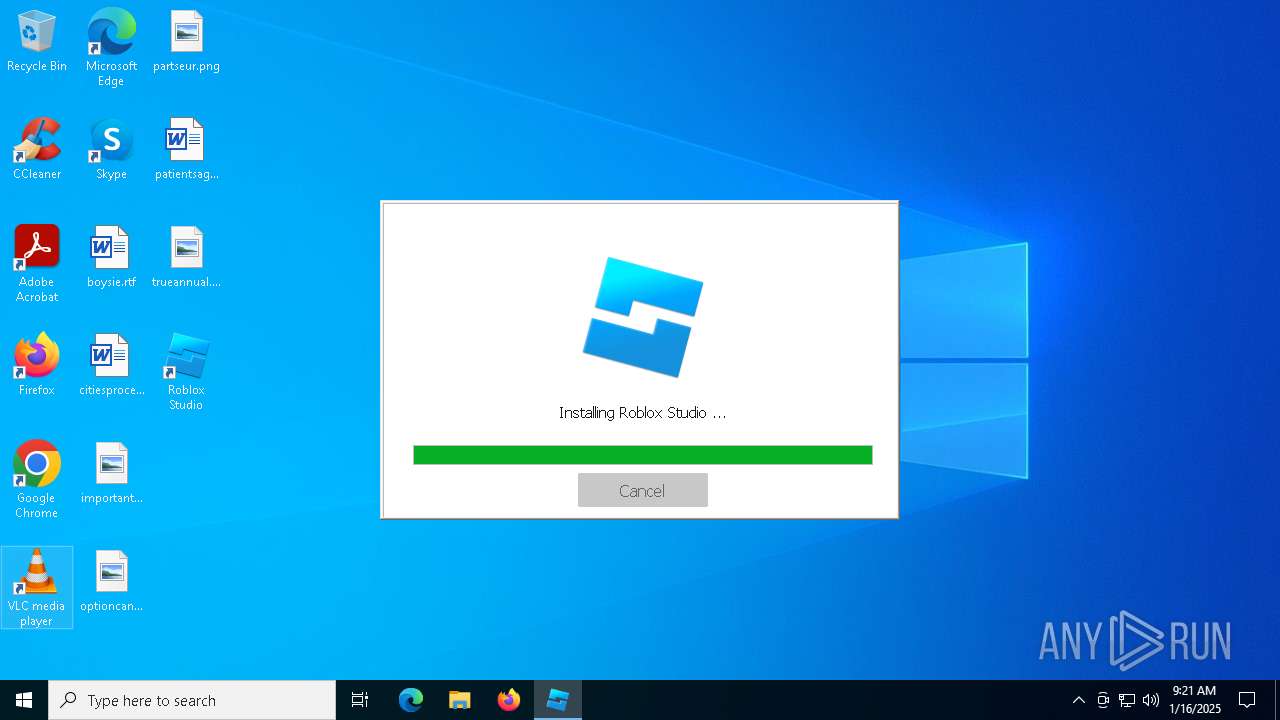Select the optioncan... image file
This screenshot has width=1280, height=720.
[x=111, y=582]
